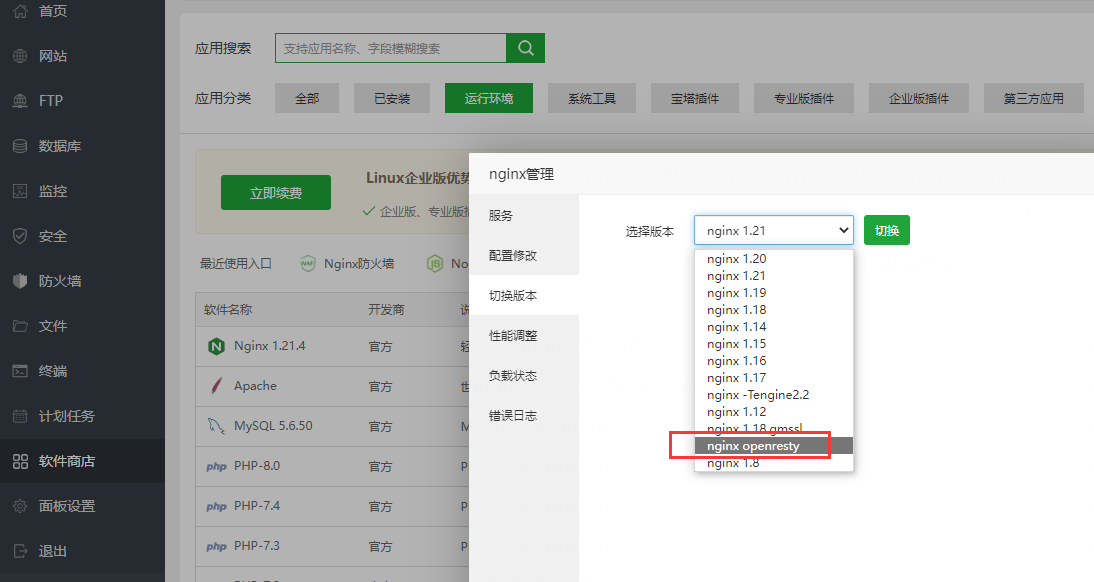Screen dimensions: 1094x582
Task: Select the 运行环境 category
Action: (x=489, y=98)
